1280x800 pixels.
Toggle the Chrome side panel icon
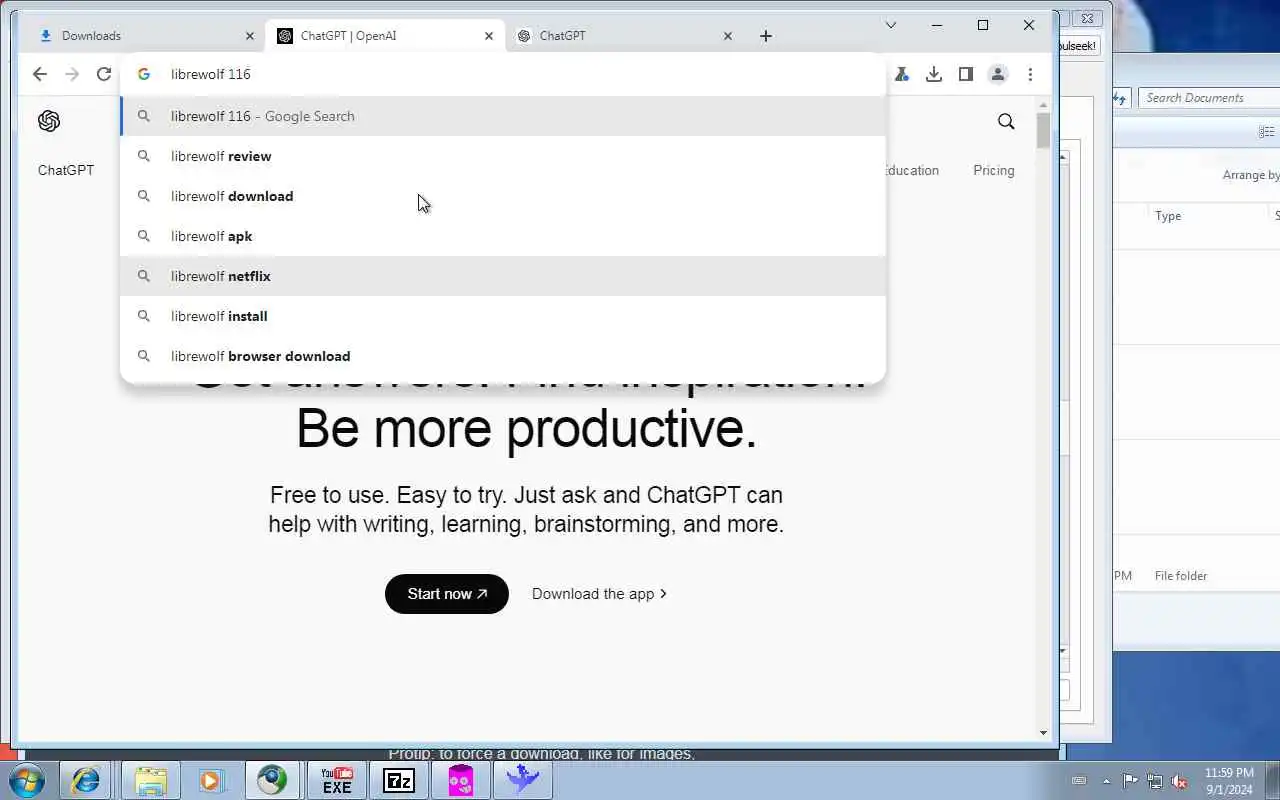[966, 74]
